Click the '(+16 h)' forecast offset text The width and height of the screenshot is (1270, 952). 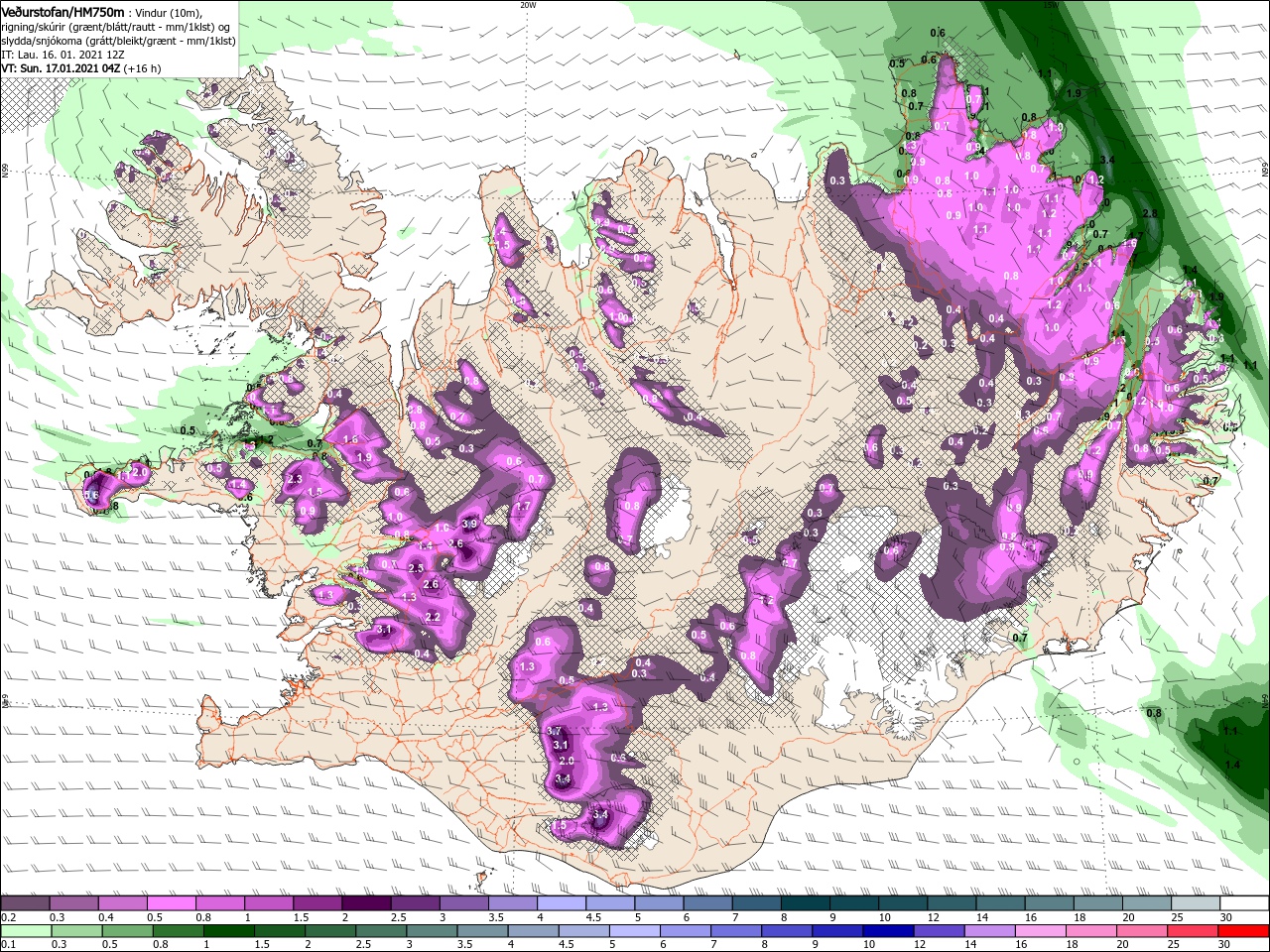[x=143, y=68]
